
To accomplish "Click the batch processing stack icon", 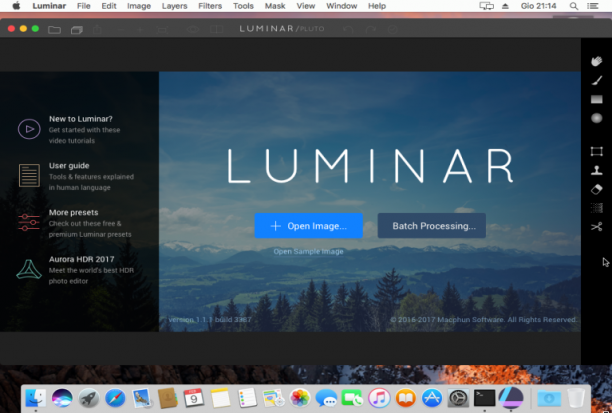I will [x=77, y=30].
